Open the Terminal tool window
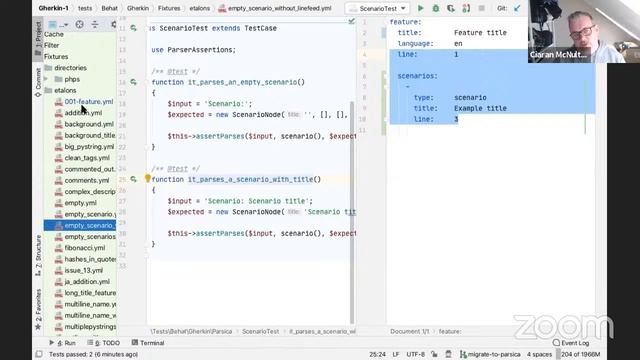The image size is (640, 360). pos(148,343)
